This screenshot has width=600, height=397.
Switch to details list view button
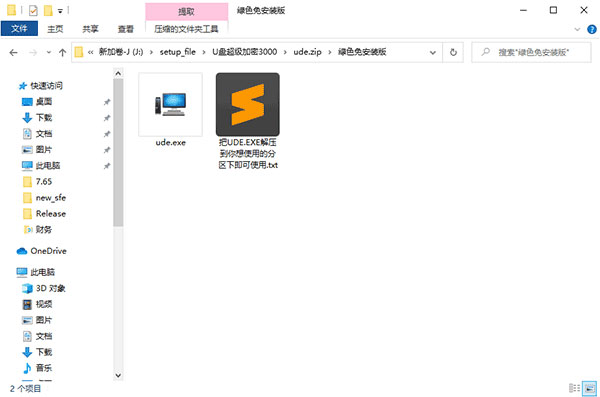click(574, 388)
